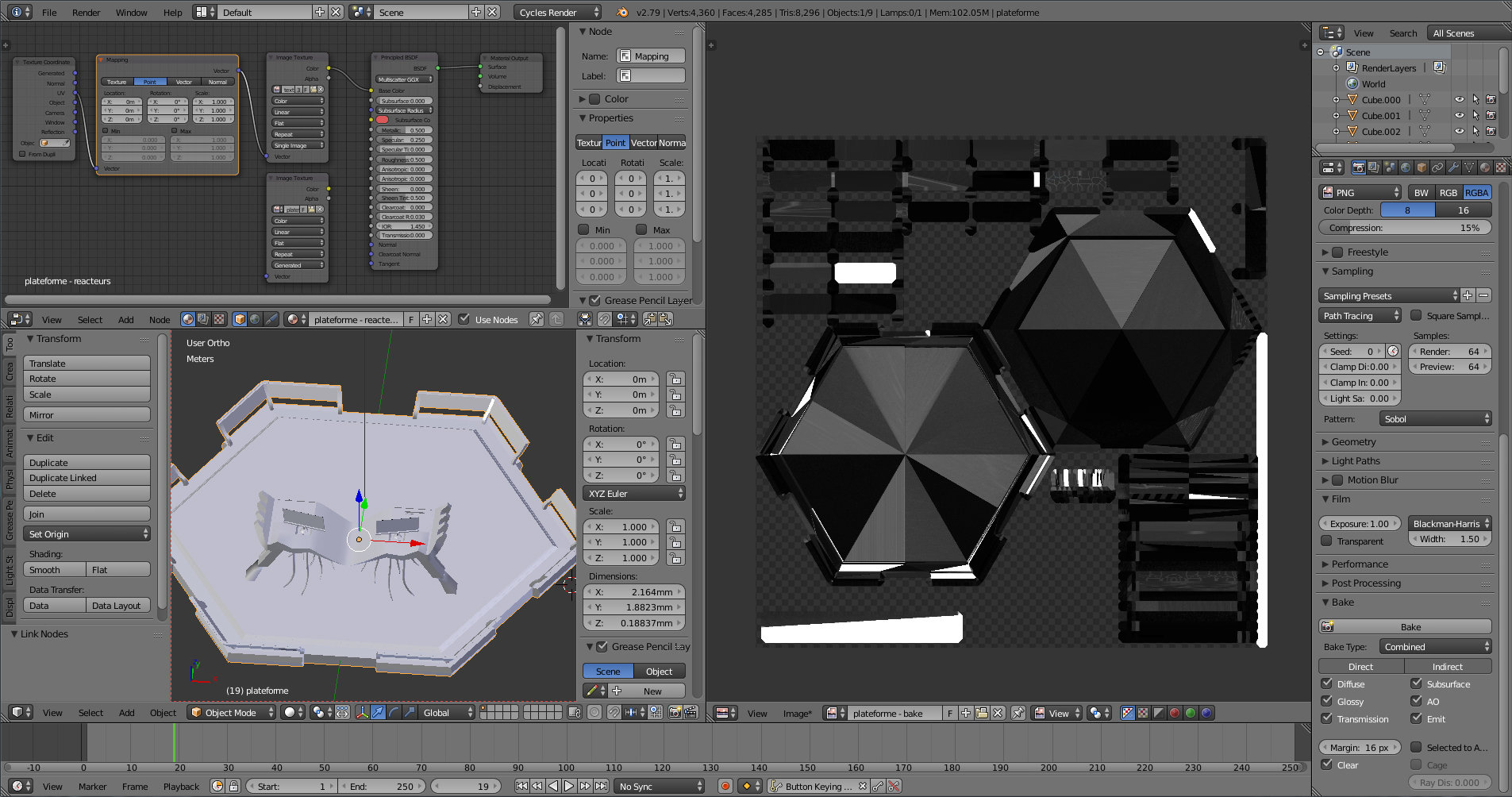
Task: Click the play animation button
Action: tap(569, 786)
